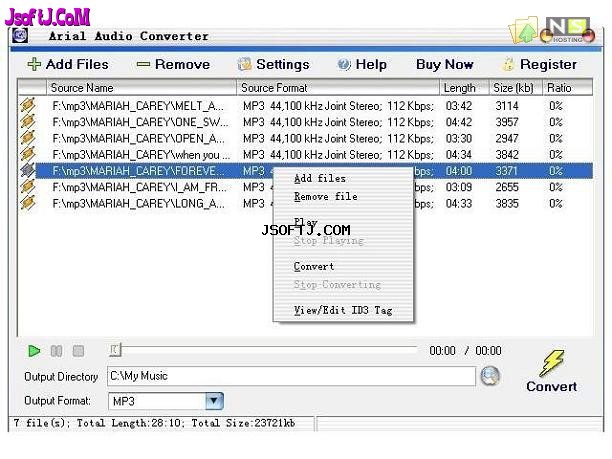Image resolution: width=612 pixels, height=459 pixels.
Task: Click the file icon for MELT_A... row
Action: tap(28, 105)
